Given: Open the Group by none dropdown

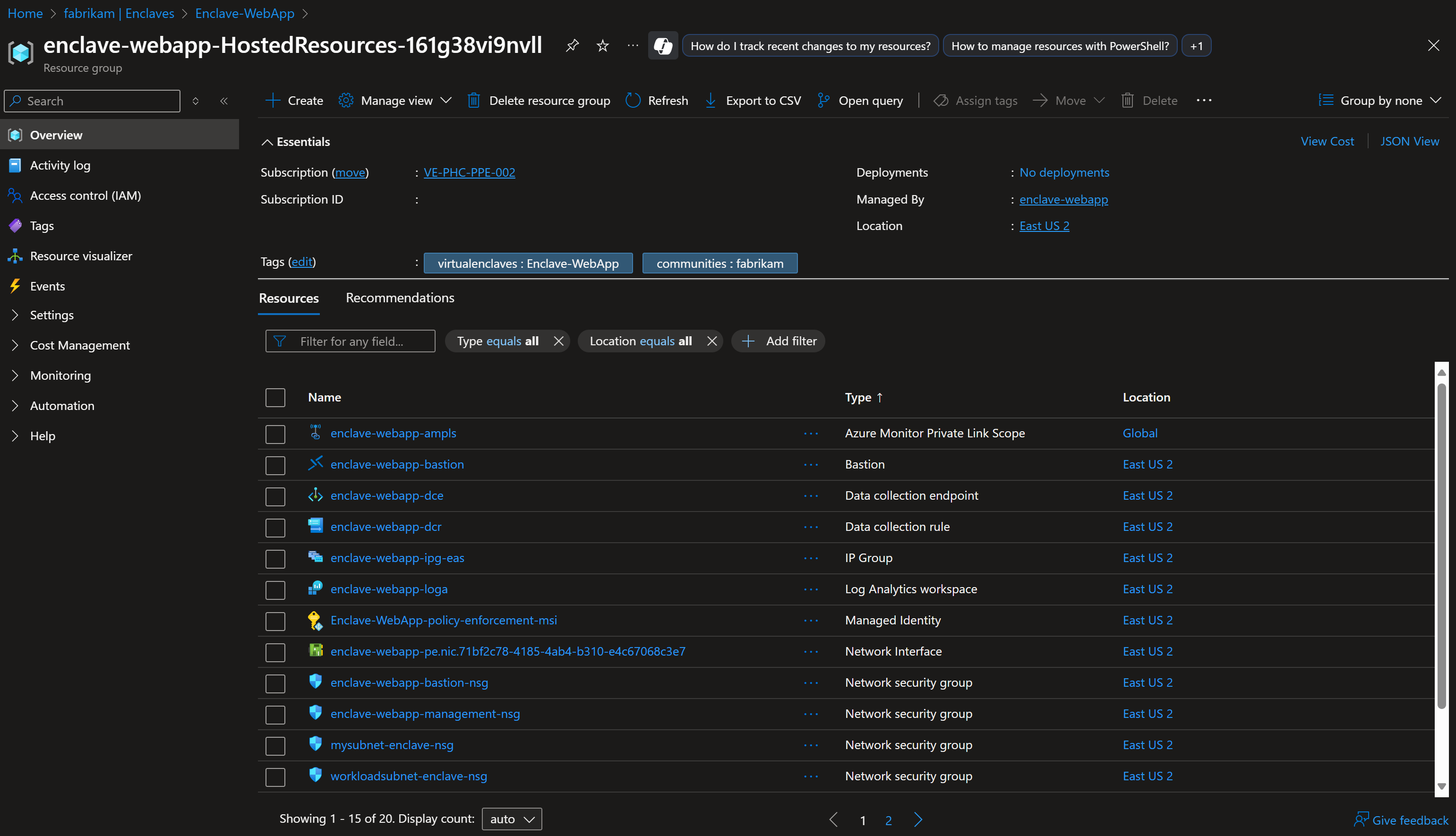Looking at the screenshot, I should (1379, 101).
